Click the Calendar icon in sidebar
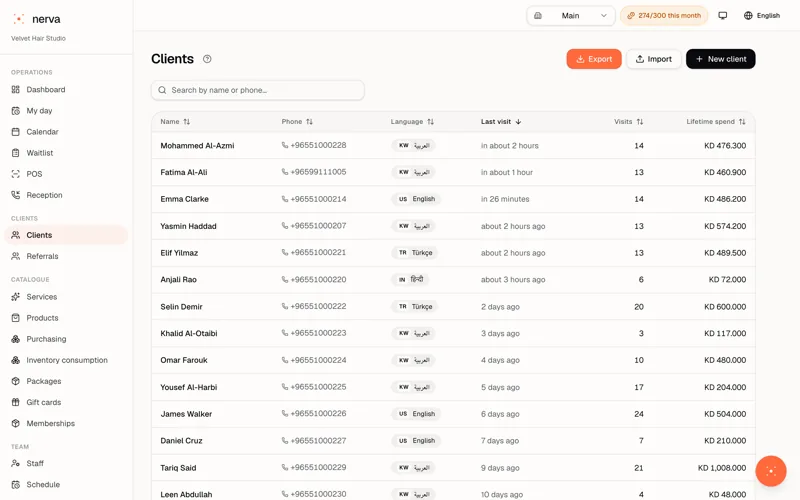This screenshot has height=500, width=800. pyautogui.click(x=16, y=132)
